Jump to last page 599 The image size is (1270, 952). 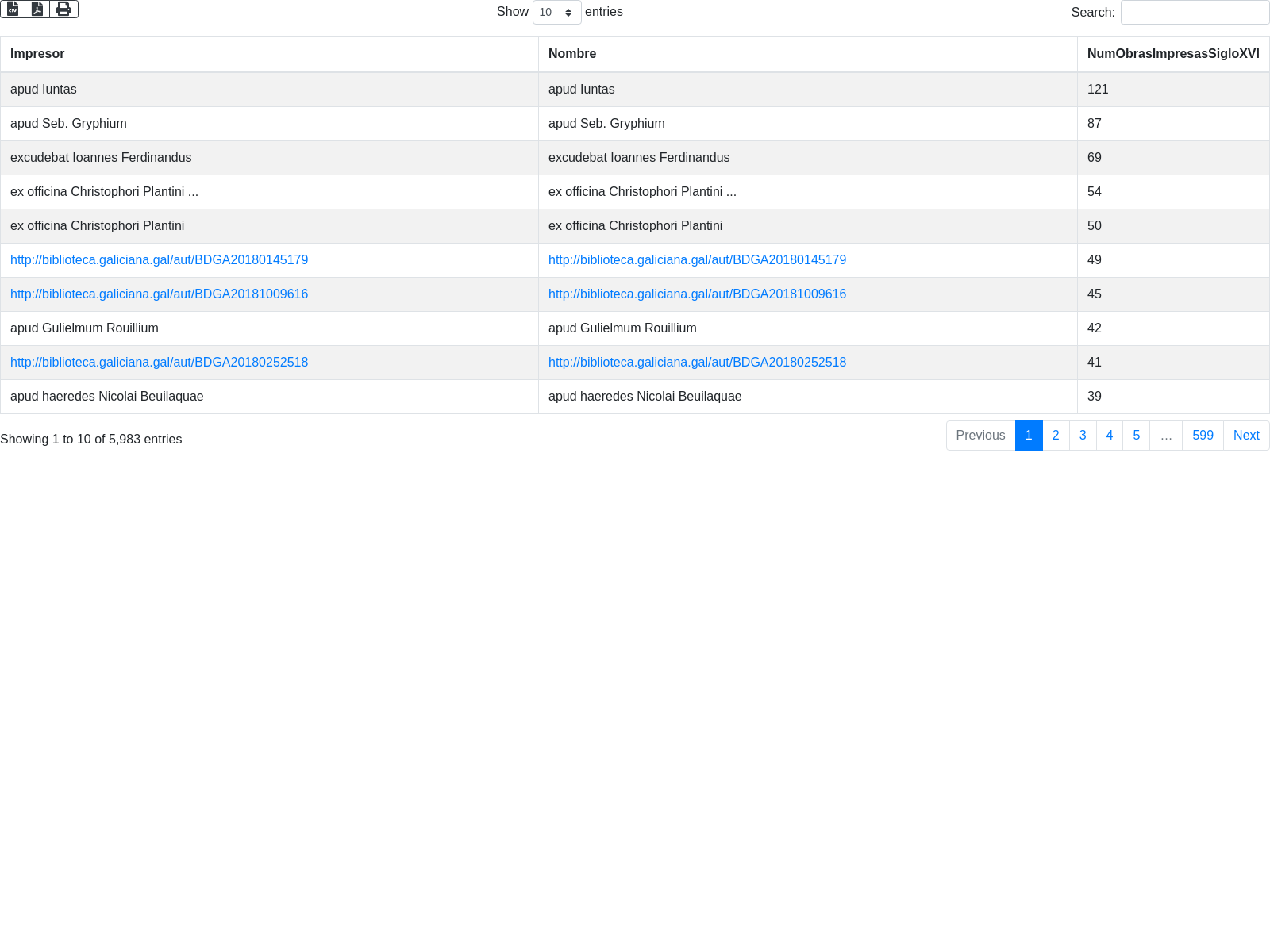[1203, 436]
